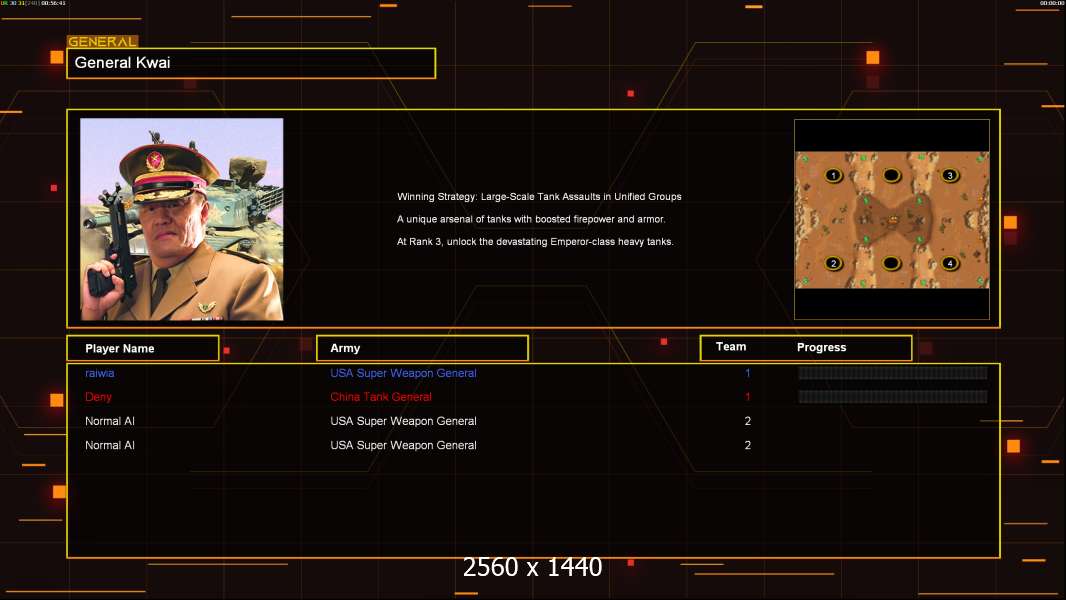The width and height of the screenshot is (1066, 600).
Task: Select the Player Name column header
Action: click(143, 348)
